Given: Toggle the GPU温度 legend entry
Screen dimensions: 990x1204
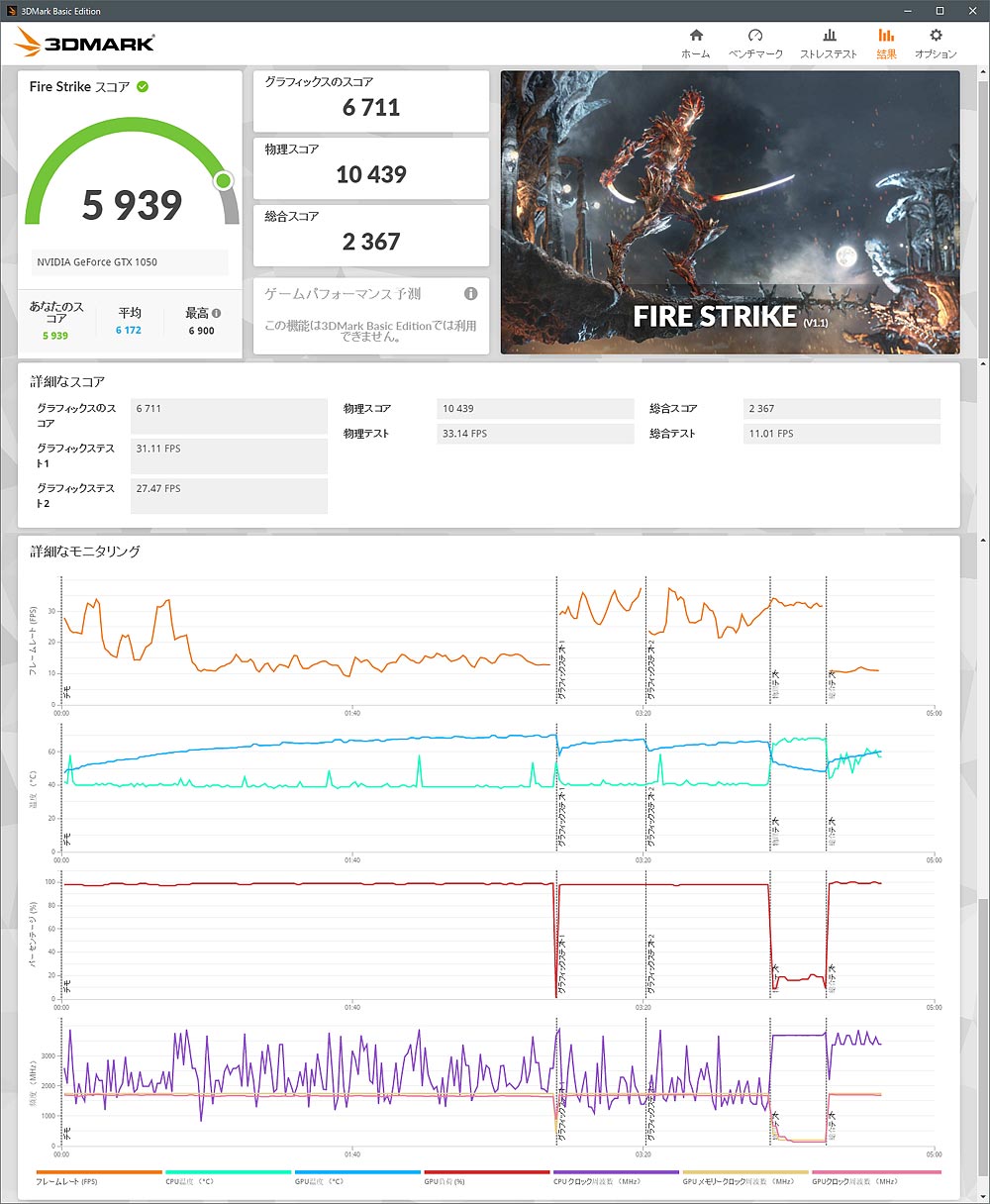Looking at the screenshot, I should 357,1177.
